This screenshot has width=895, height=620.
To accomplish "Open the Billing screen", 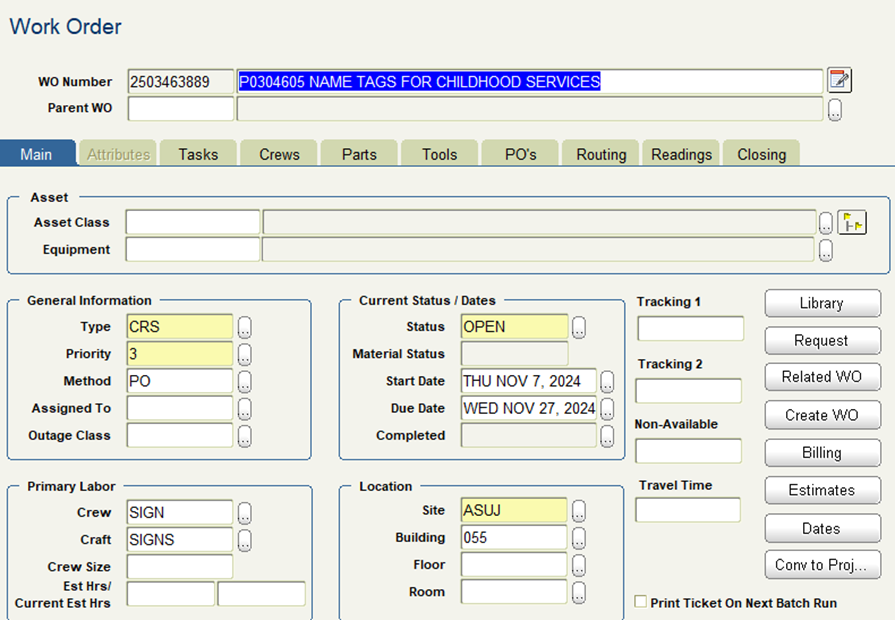I will pos(823,453).
